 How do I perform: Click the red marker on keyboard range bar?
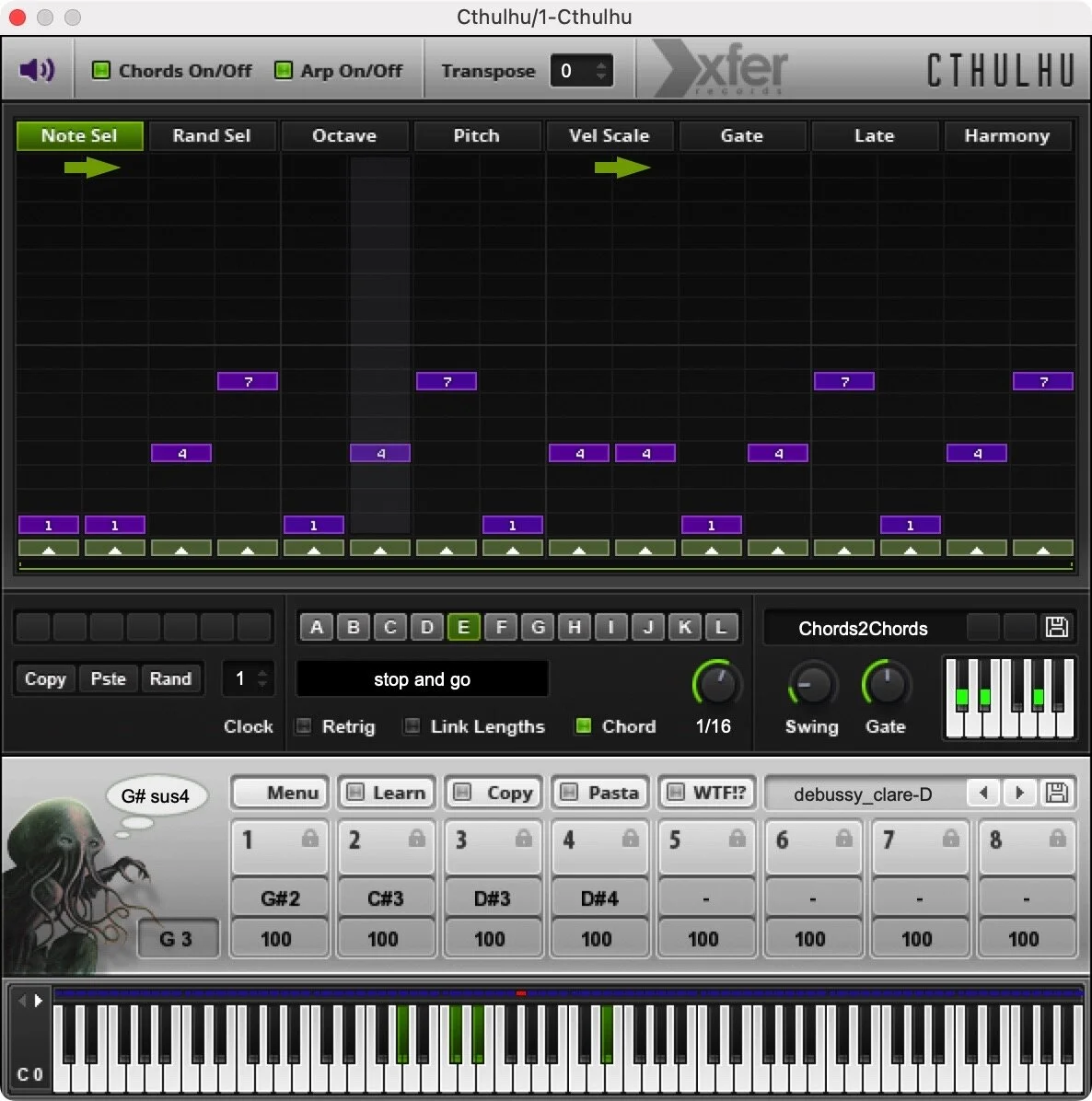point(521,993)
